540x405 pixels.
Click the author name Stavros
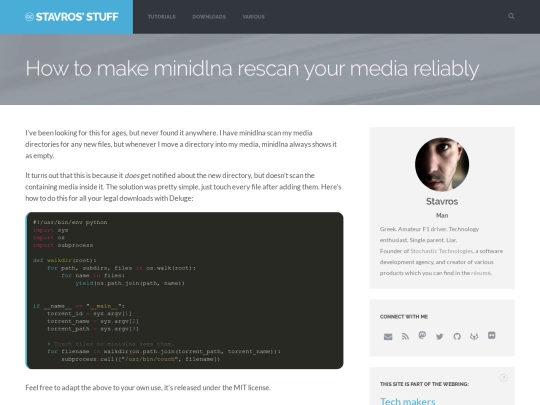(x=442, y=201)
